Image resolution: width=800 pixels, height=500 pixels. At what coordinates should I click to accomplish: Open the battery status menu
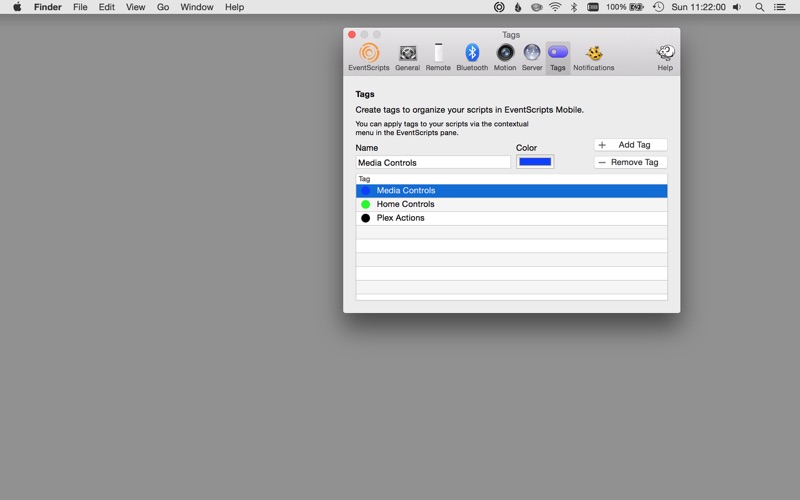click(x=625, y=7)
